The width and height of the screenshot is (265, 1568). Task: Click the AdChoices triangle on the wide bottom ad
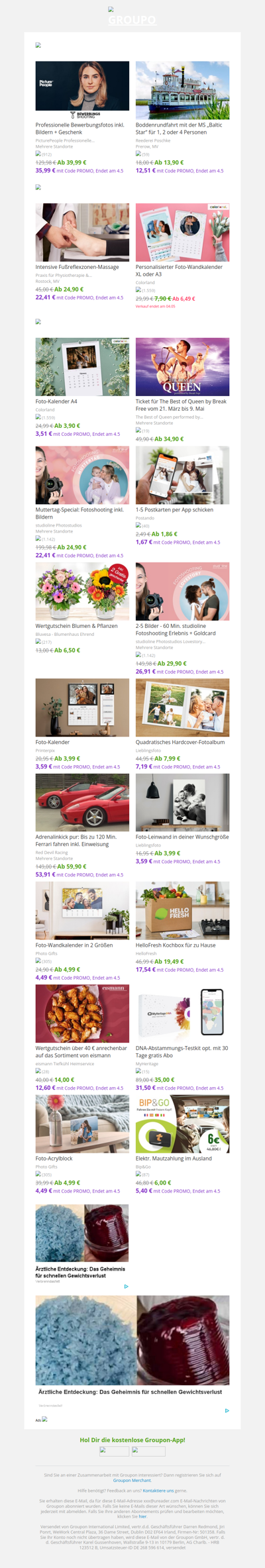click(x=227, y=1410)
